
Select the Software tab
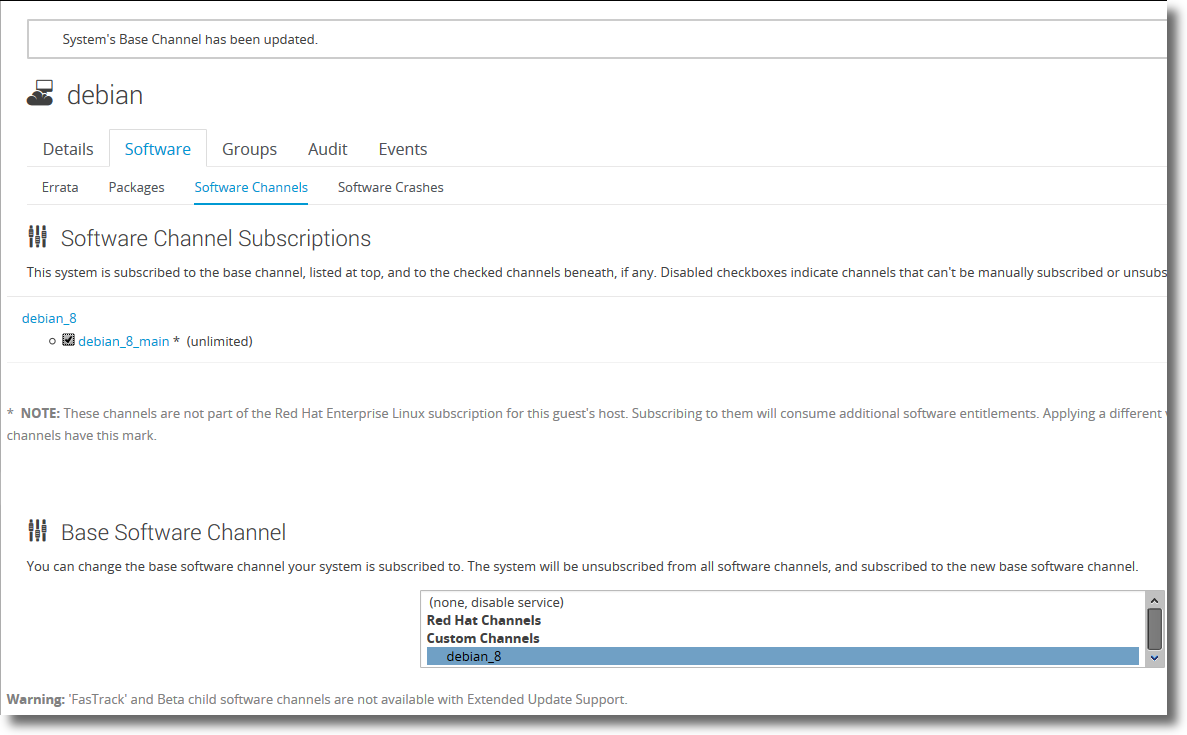[157, 149]
